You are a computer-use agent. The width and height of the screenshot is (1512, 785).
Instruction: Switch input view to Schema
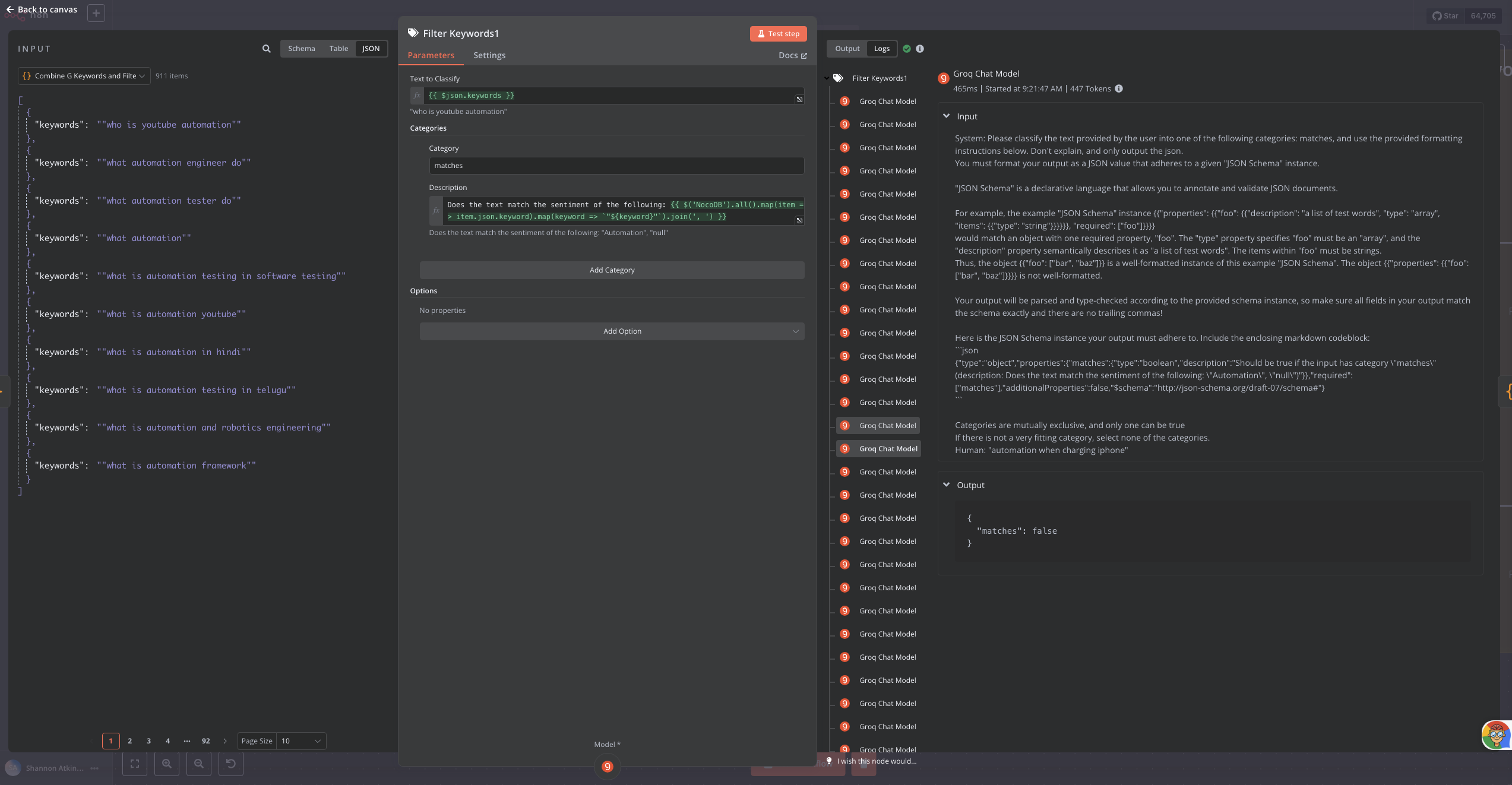(301, 49)
